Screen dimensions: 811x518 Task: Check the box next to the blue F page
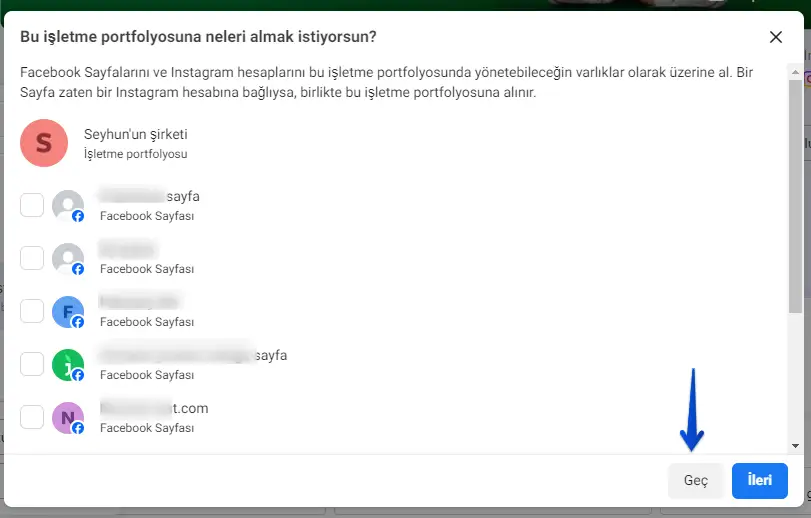tap(32, 311)
